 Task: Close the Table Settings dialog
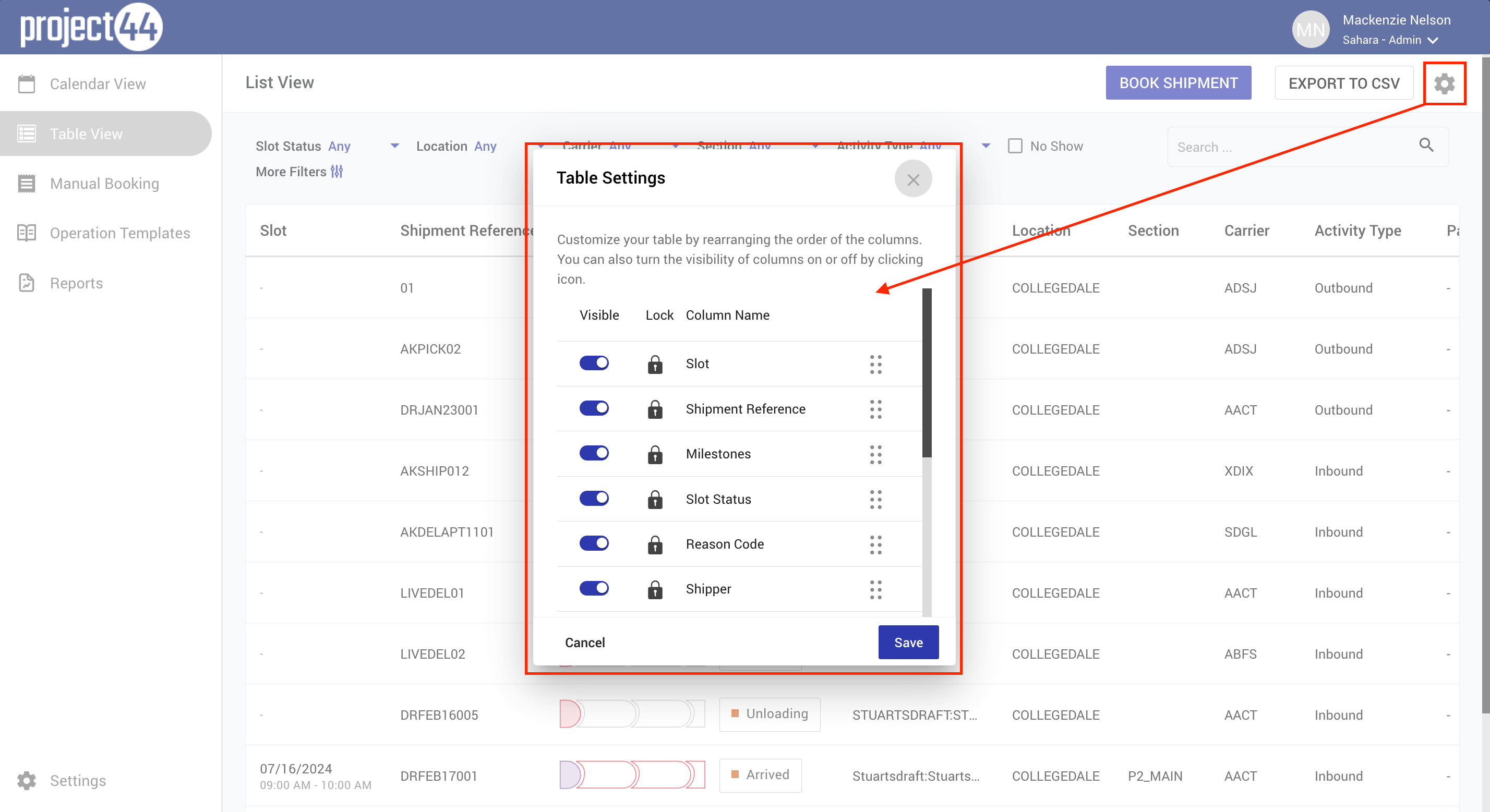[913, 179]
